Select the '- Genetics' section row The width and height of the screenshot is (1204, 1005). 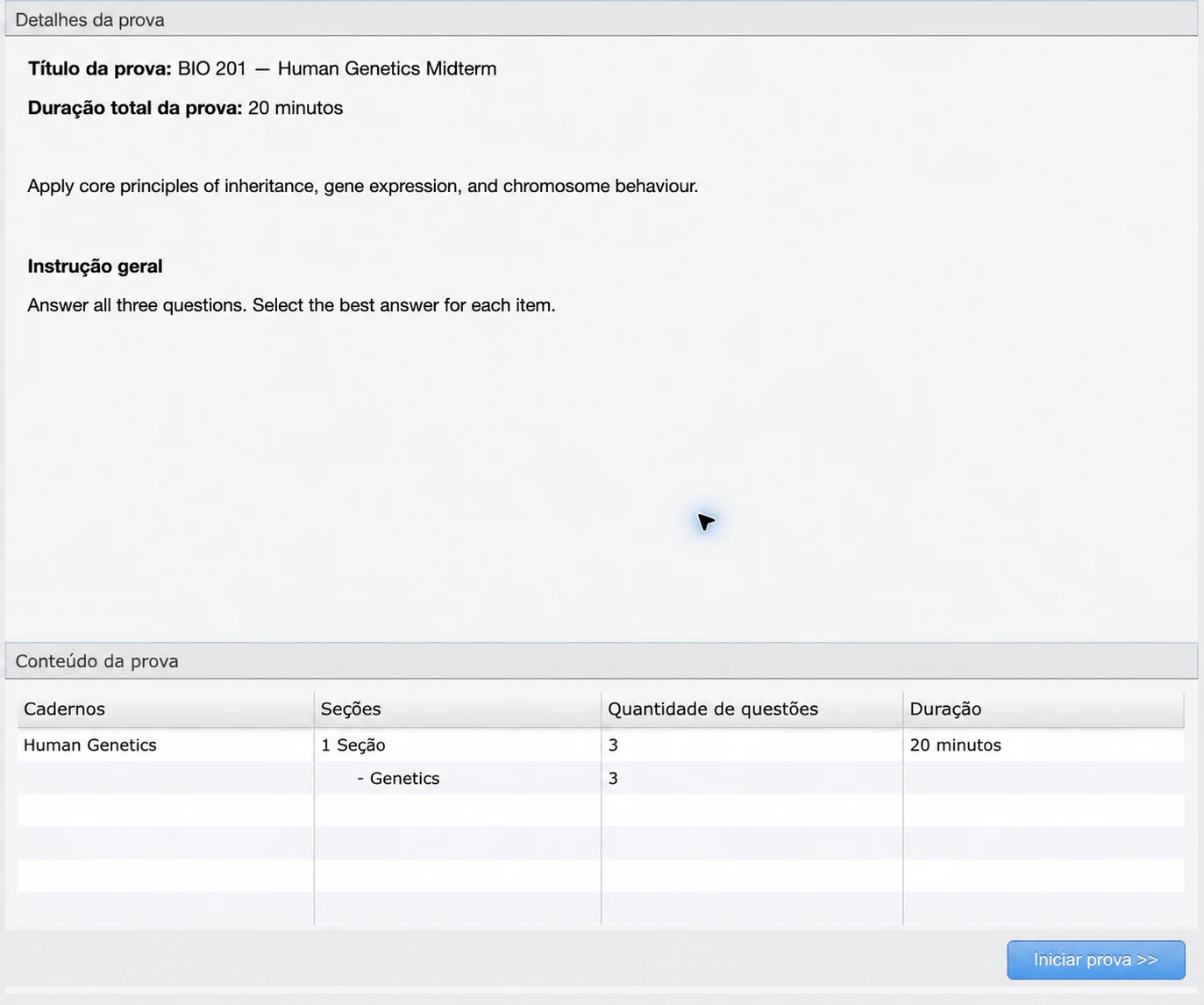pyautogui.click(x=458, y=778)
